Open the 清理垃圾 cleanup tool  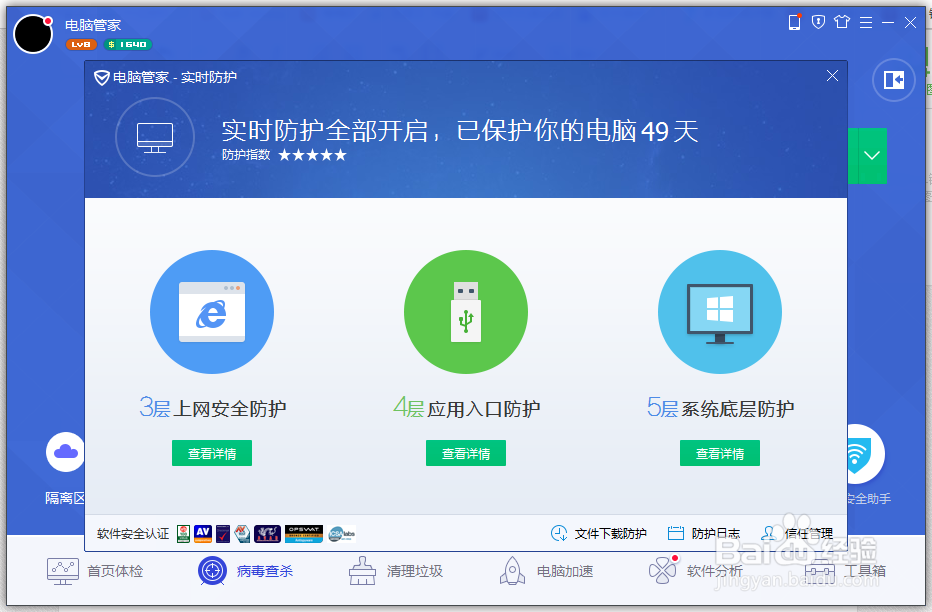(x=360, y=570)
